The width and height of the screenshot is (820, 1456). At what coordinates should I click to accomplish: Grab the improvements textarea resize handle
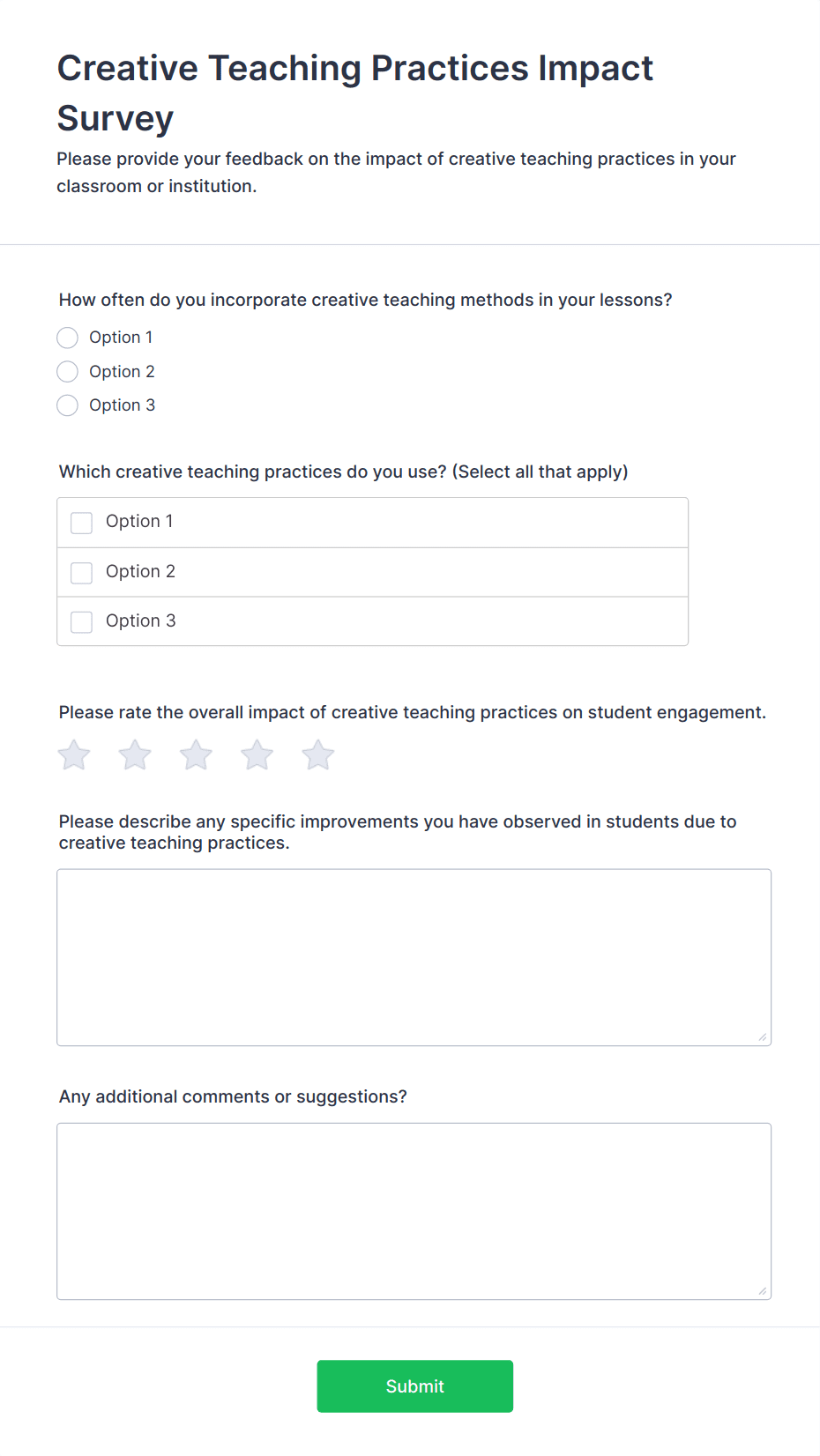pos(763,1037)
